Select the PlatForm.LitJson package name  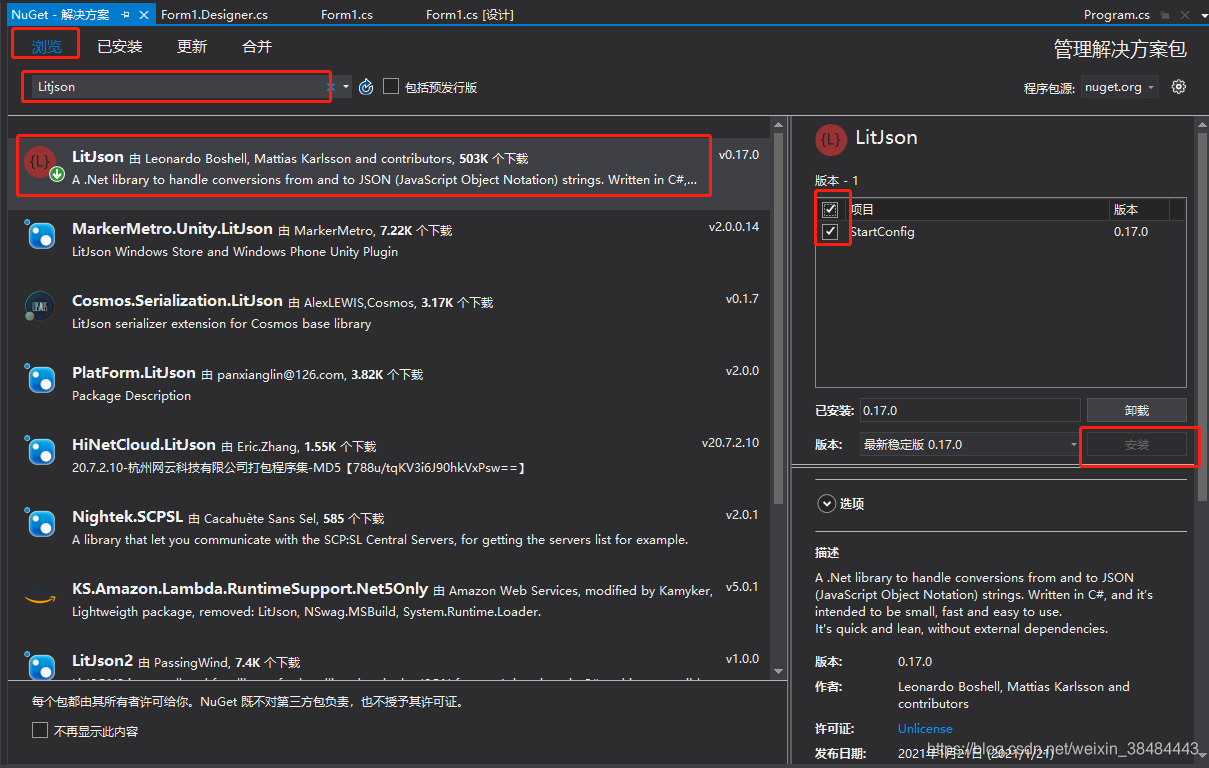pyautogui.click(x=134, y=373)
